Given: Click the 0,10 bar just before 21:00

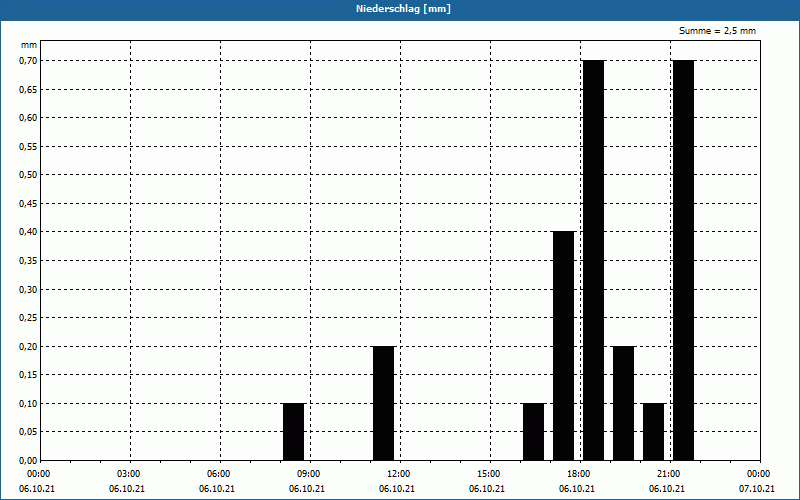Looking at the screenshot, I should [x=654, y=432].
